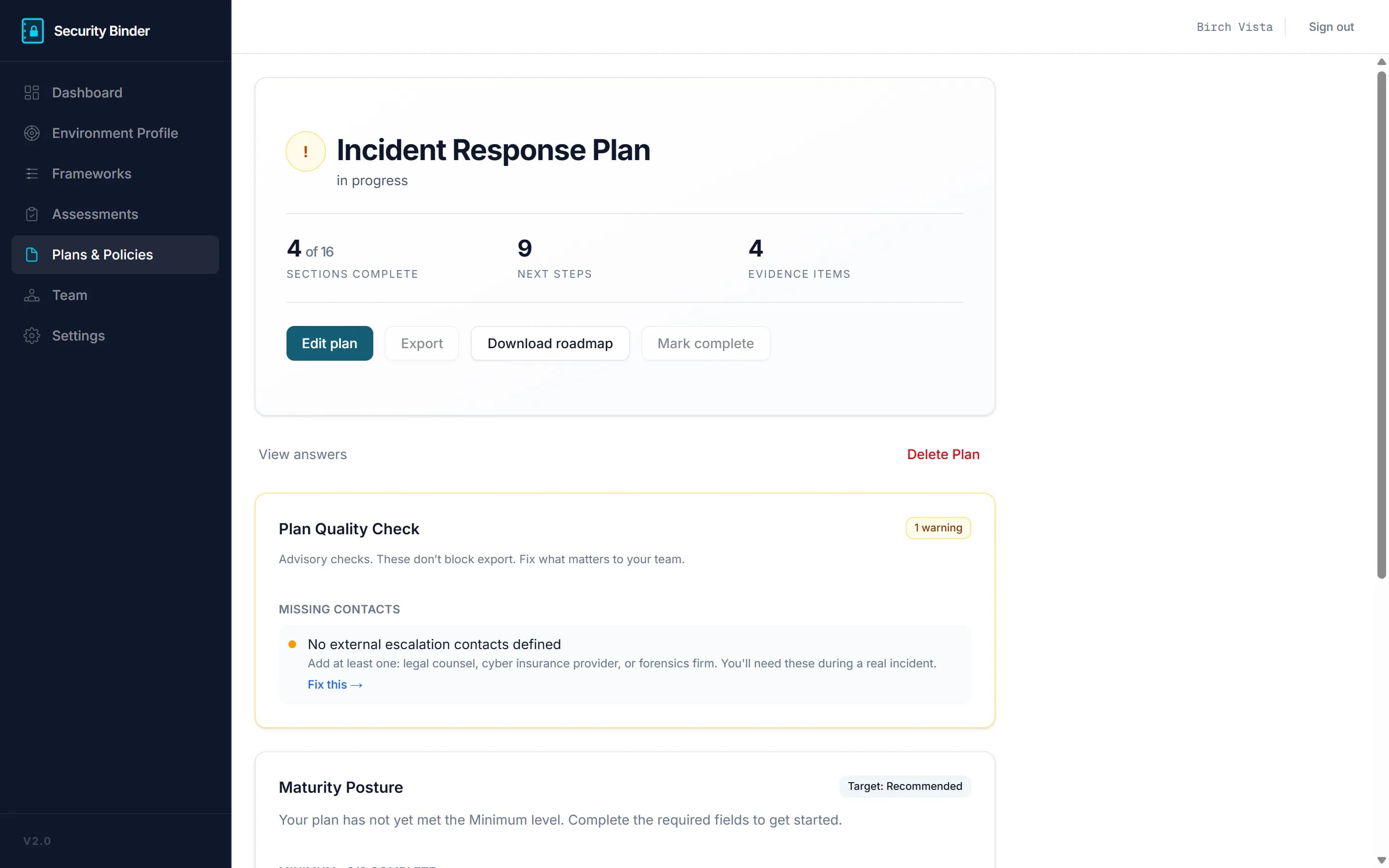The image size is (1389, 868).
Task: Click the Dashboard grid icon
Action: point(31,93)
